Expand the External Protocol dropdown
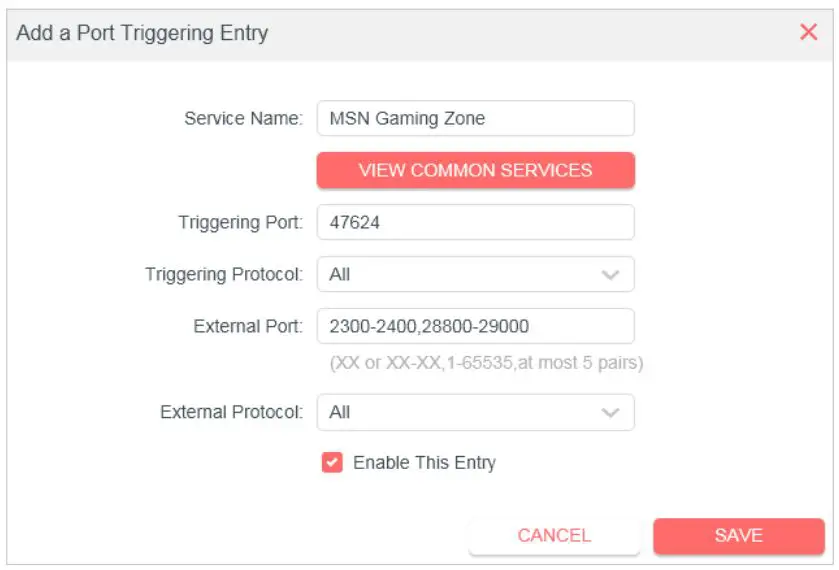Image resolution: width=839 pixels, height=570 pixels. (475, 412)
